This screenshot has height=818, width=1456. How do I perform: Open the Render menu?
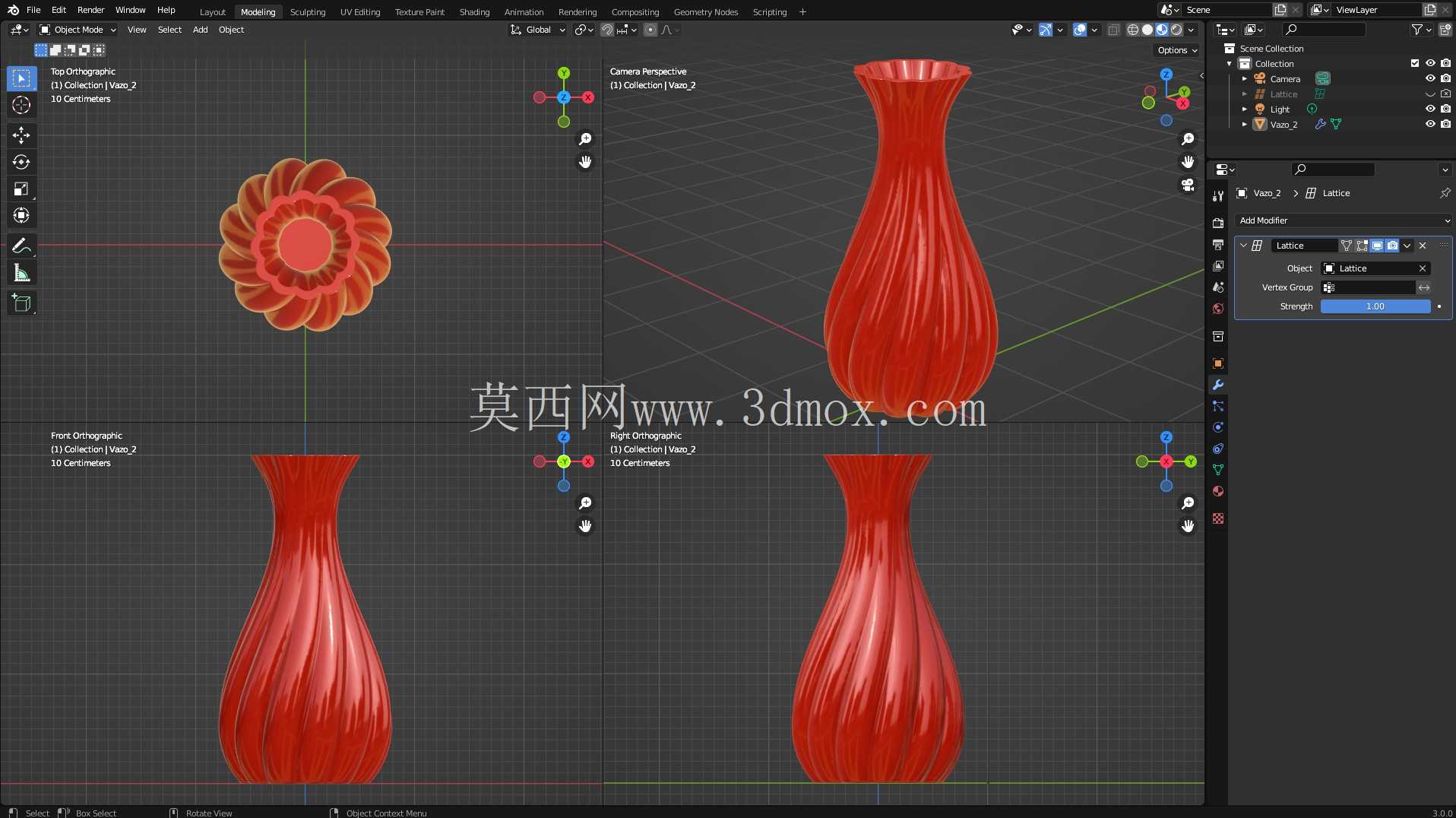point(91,10)
